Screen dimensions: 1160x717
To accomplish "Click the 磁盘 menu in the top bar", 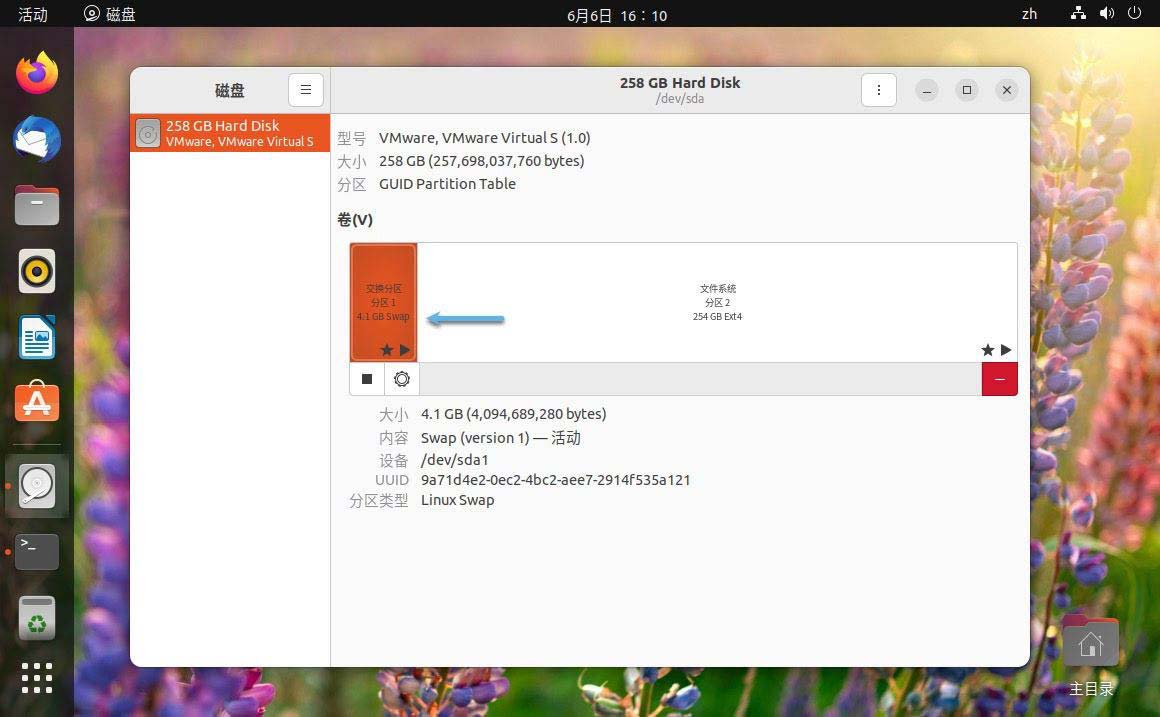I will coord(109,15).
